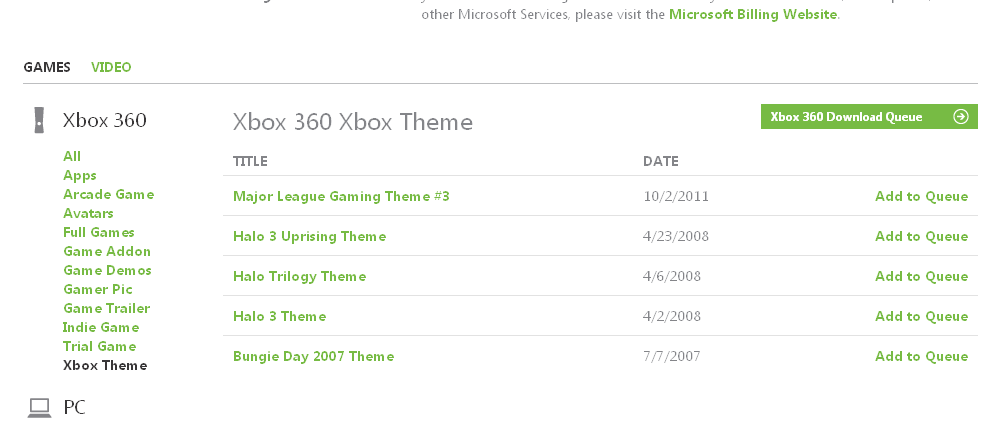Filter by Avatars category
Viewport: 998px width, 423px height.
[x=88, y=213]
